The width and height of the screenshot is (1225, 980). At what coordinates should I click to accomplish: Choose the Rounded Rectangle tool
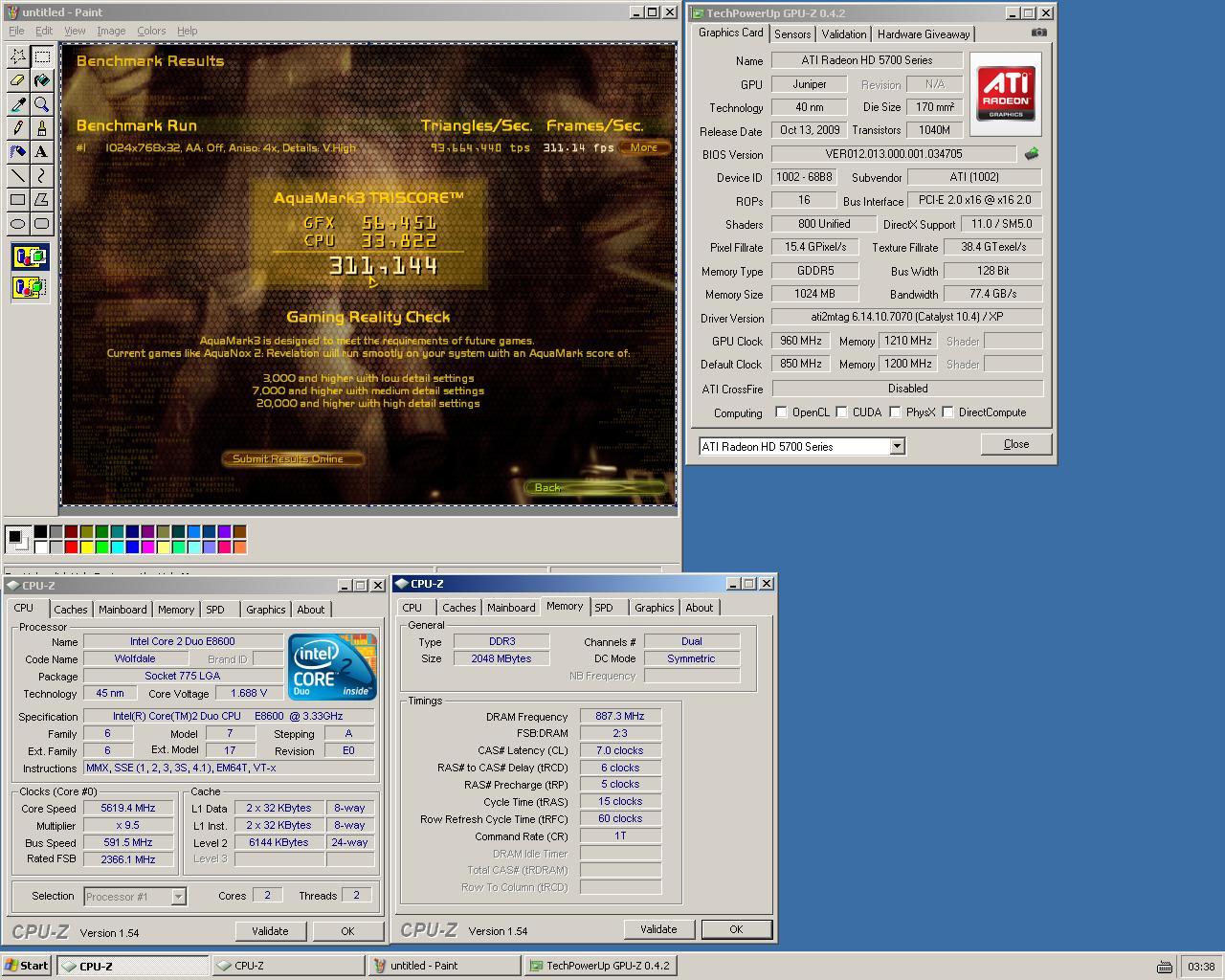point(42,224)
